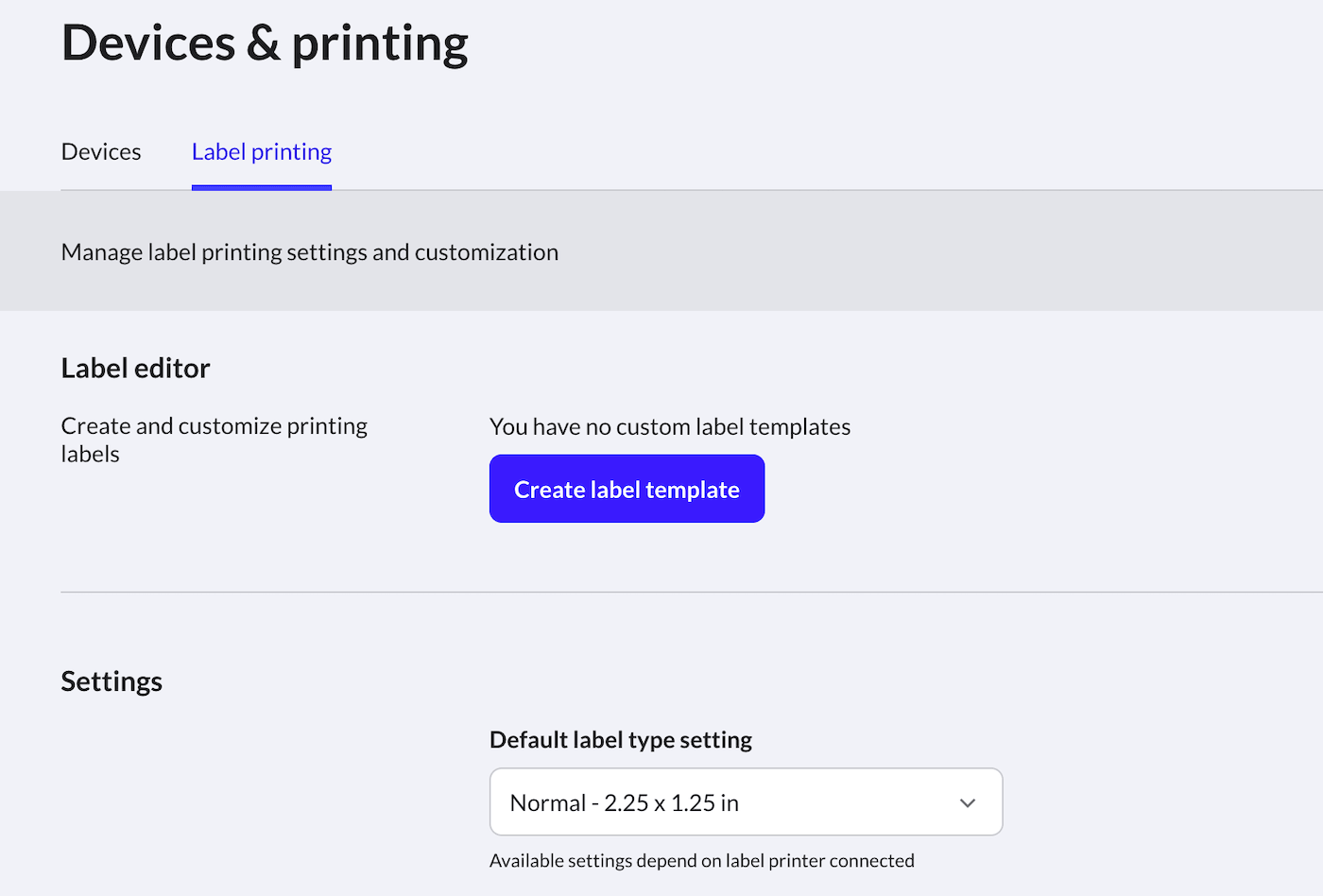Click 'Available settings depend on label printer connected' note
This screenshot has width=1323, height=896.
702,861
